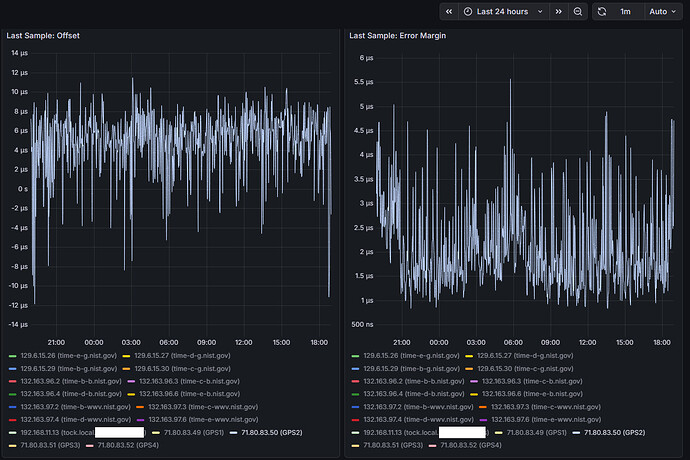Zoom out the time range with magnifier icon
This screenshot has height=460, width=690.
[578, 12]
